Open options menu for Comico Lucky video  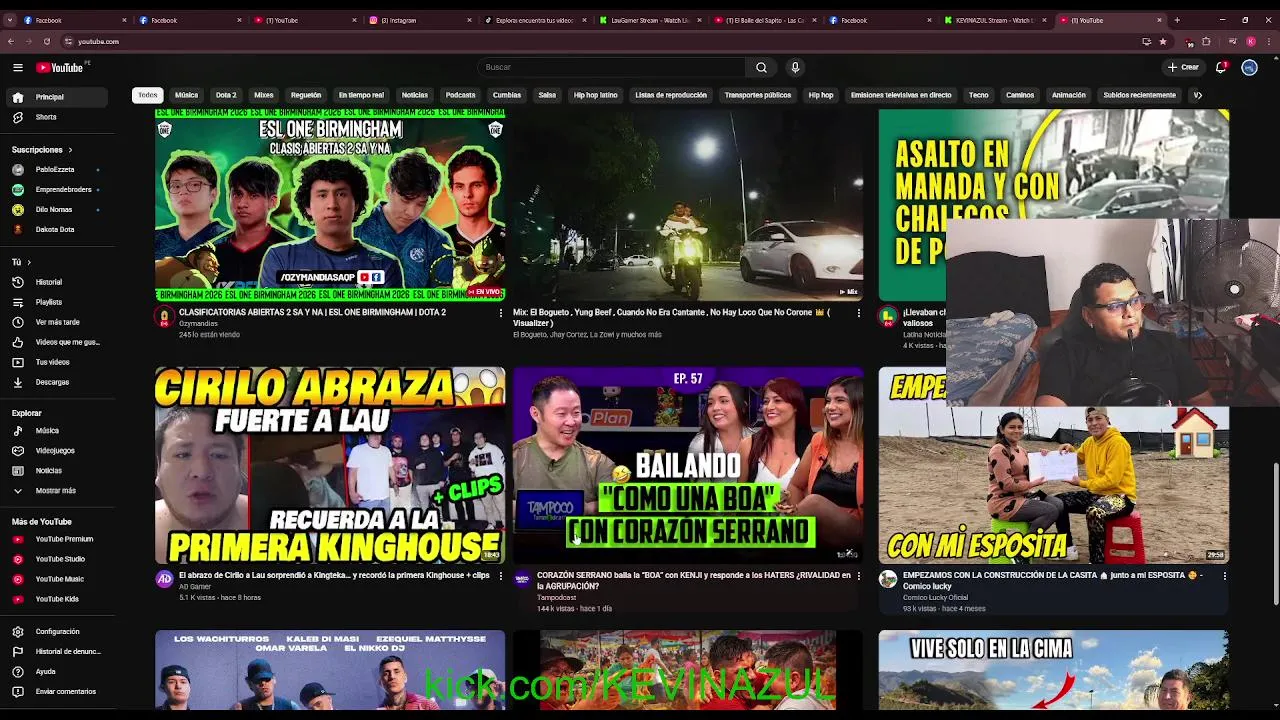point(1224,576)
